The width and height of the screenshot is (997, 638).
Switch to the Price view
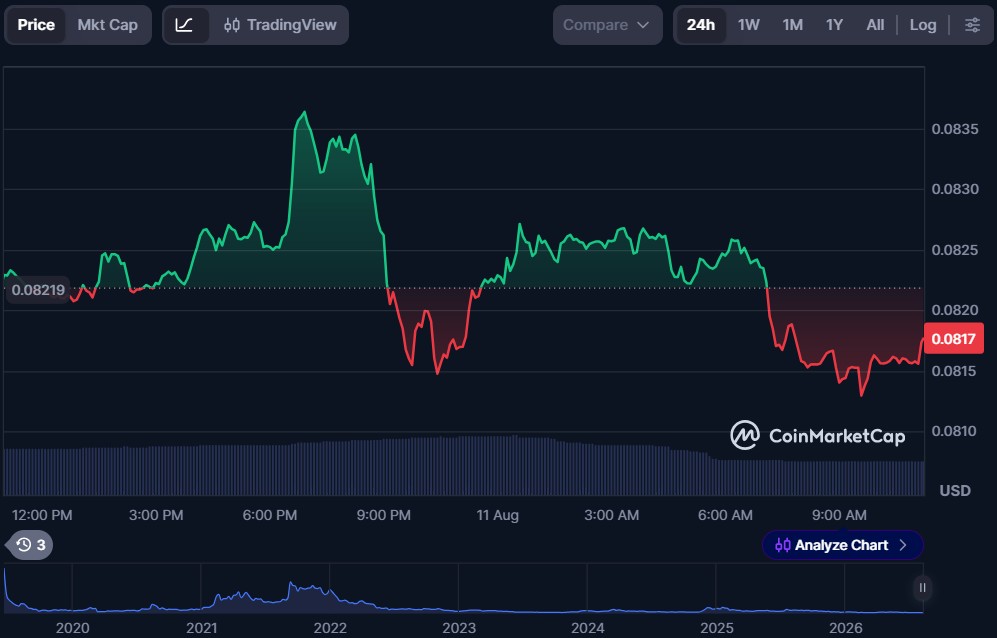36,25
